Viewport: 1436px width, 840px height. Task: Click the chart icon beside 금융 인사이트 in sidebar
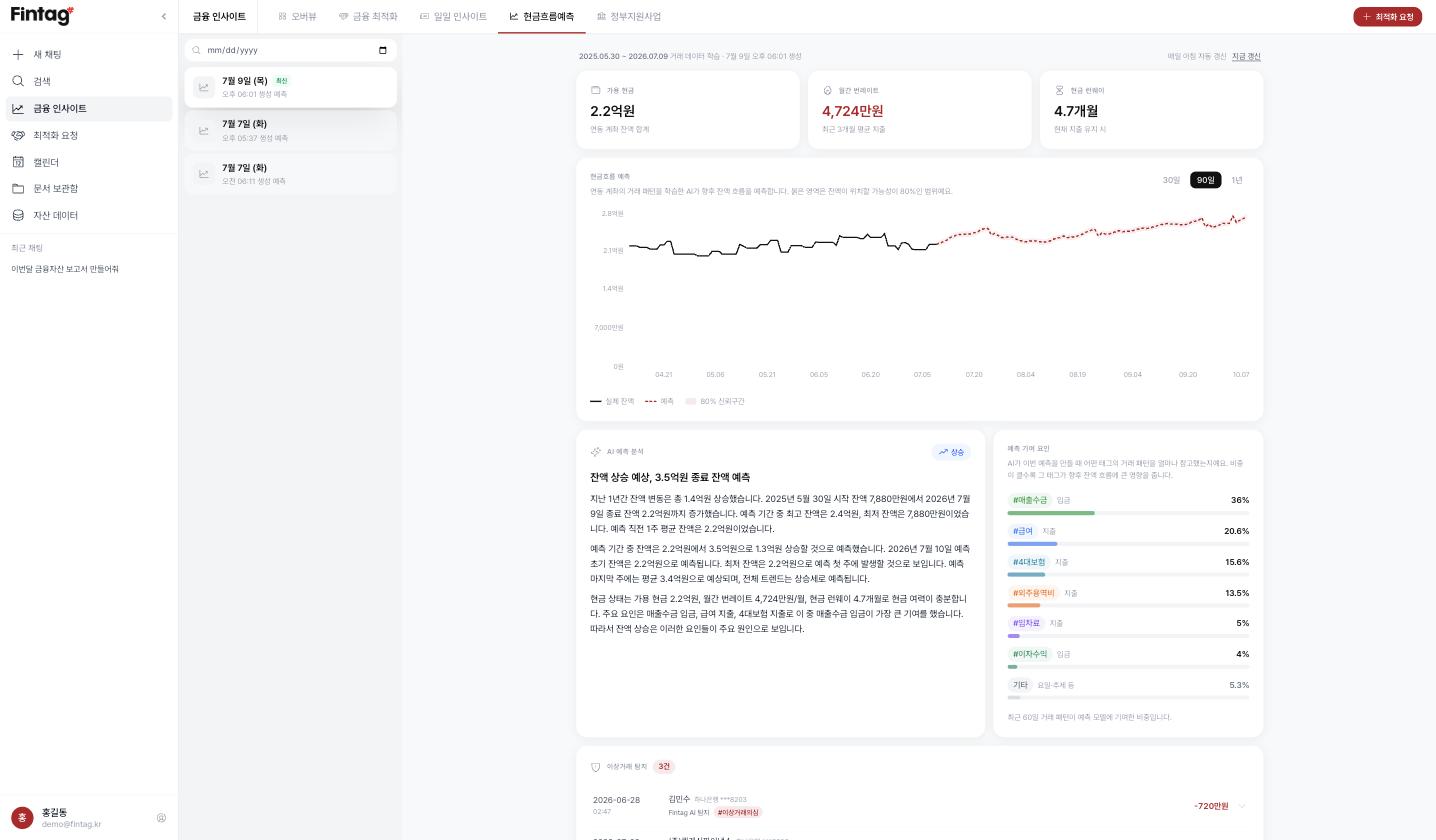tap(18, 108)
